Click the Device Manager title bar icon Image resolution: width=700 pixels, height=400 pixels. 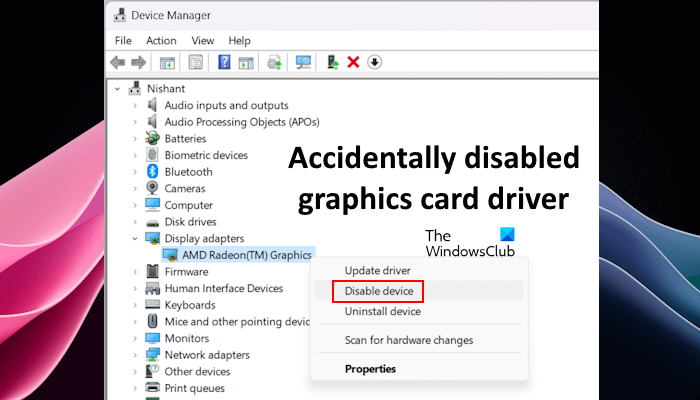(120, 15)
